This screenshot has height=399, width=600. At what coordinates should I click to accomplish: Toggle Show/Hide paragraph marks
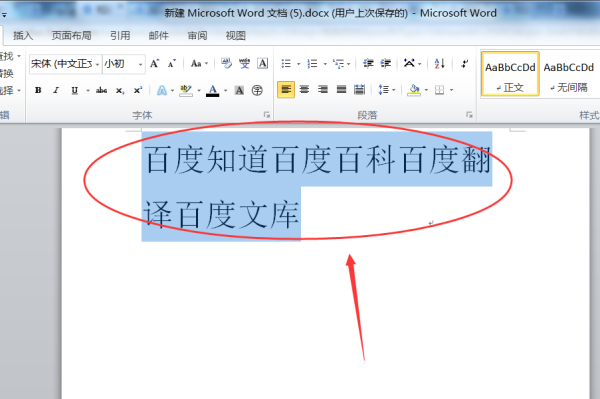pyautogui.click(x=465, y=64)
